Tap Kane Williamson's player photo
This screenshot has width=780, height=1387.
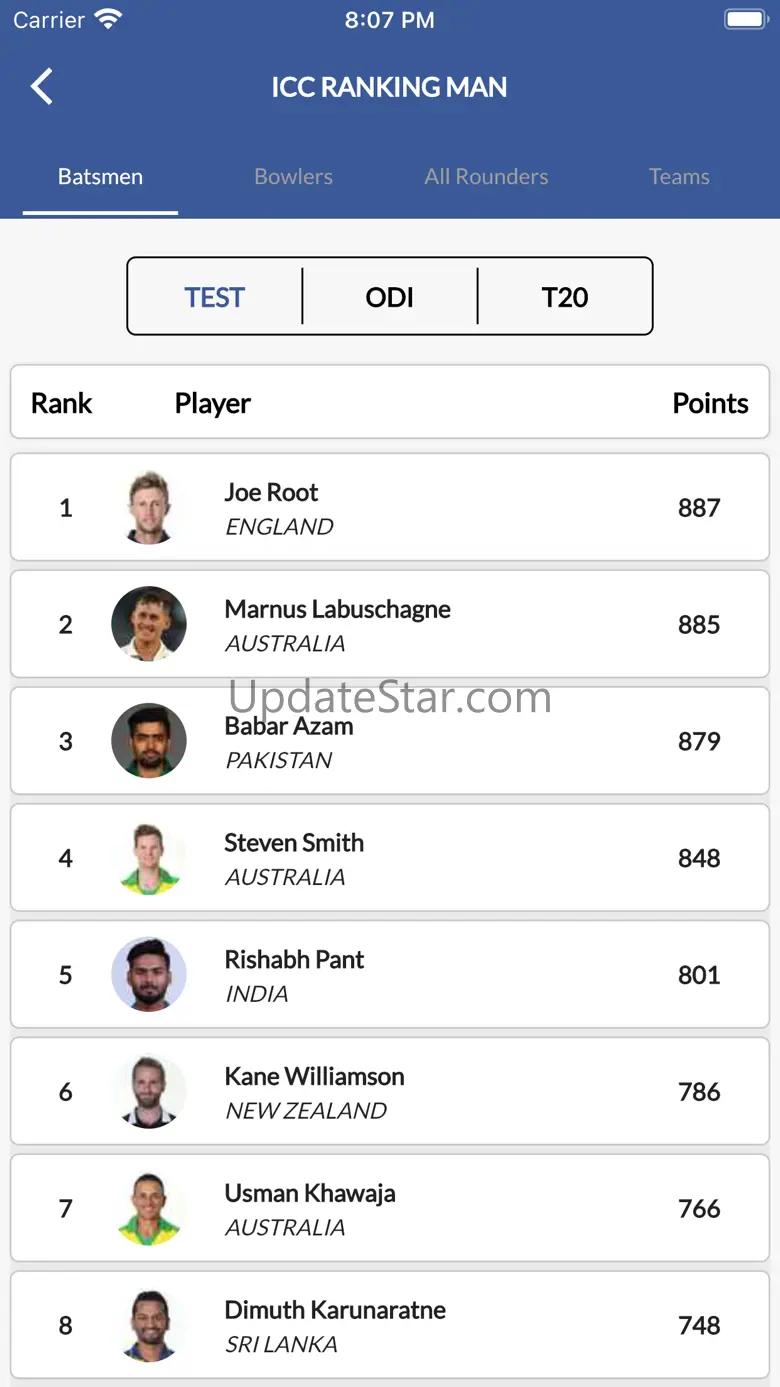point(149,1092)
